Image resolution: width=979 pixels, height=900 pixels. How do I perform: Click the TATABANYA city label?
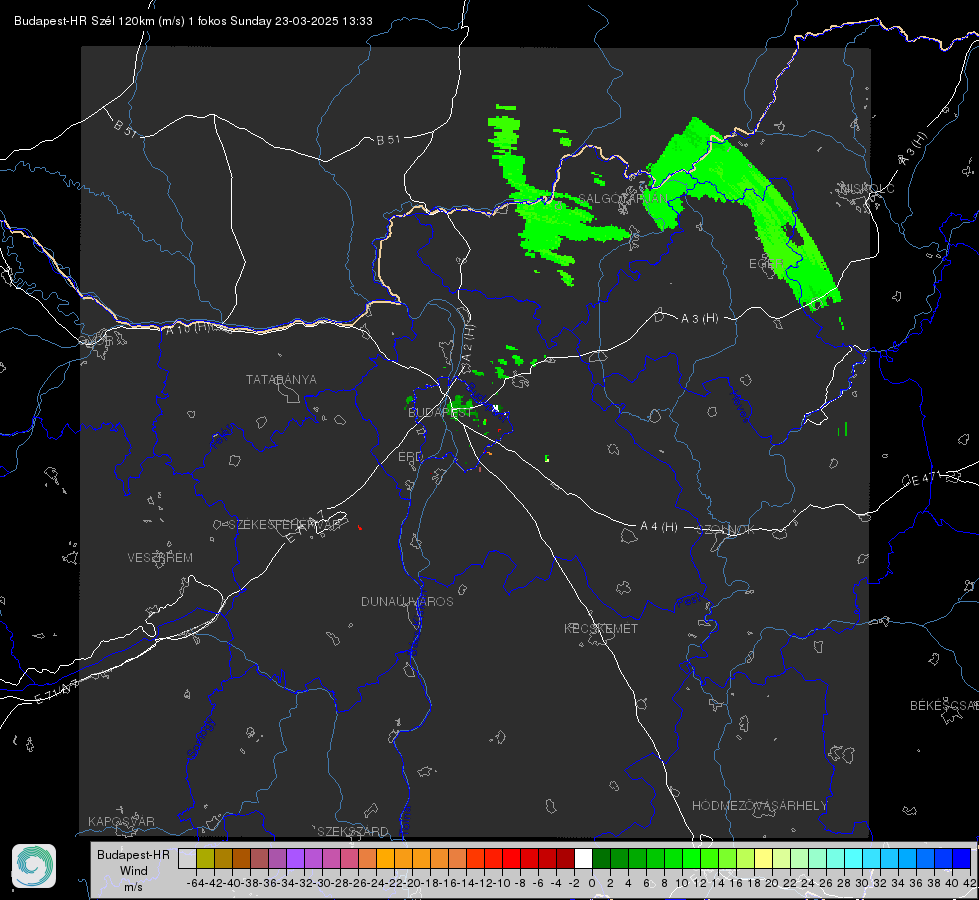[281, 380]
